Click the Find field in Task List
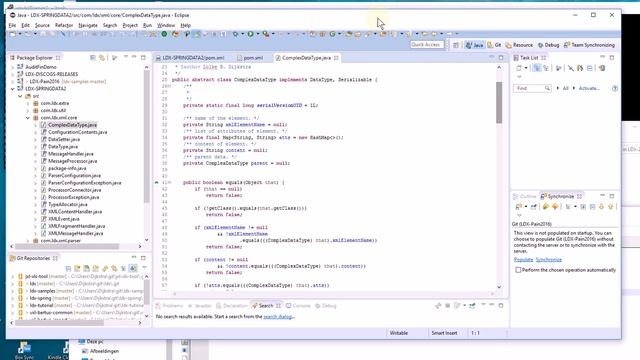 pos(532,88)
